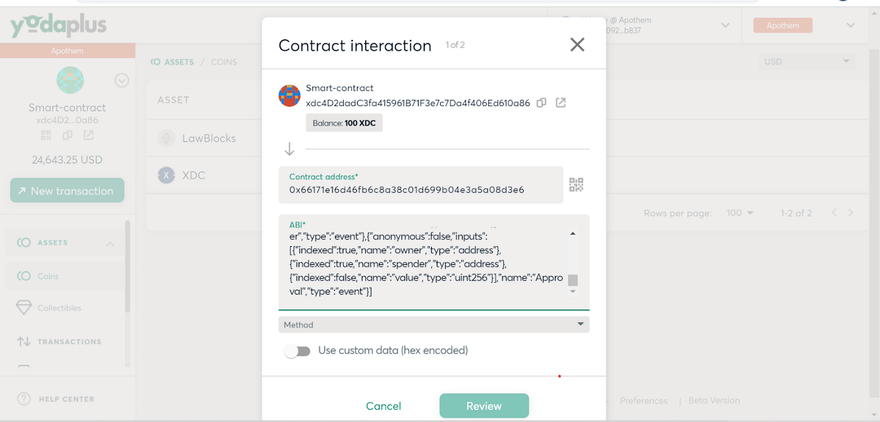Image resolution: width=880 pixels, height=422 pixels.
Task: Select Collectibles in sidebar
Action: (59, 308)
